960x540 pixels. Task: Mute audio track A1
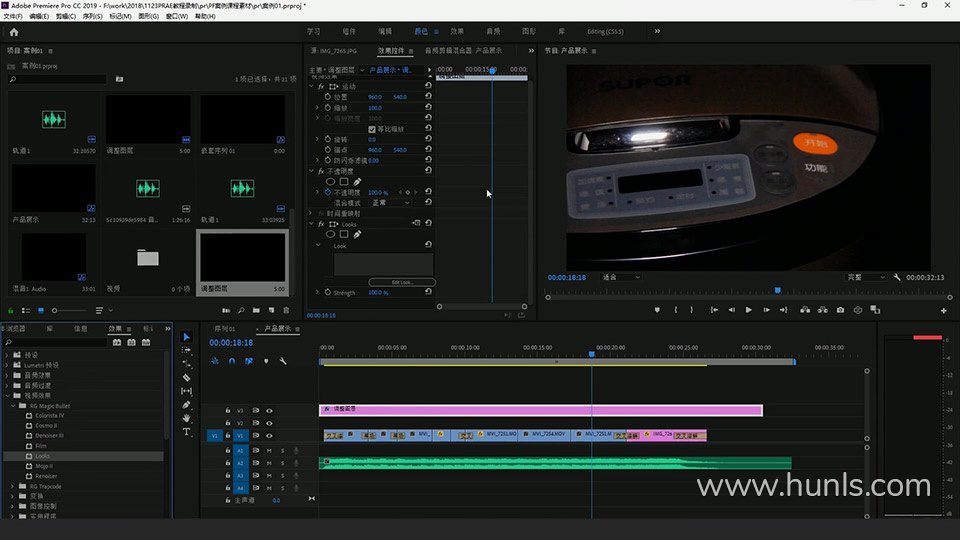tap(269, 451)
